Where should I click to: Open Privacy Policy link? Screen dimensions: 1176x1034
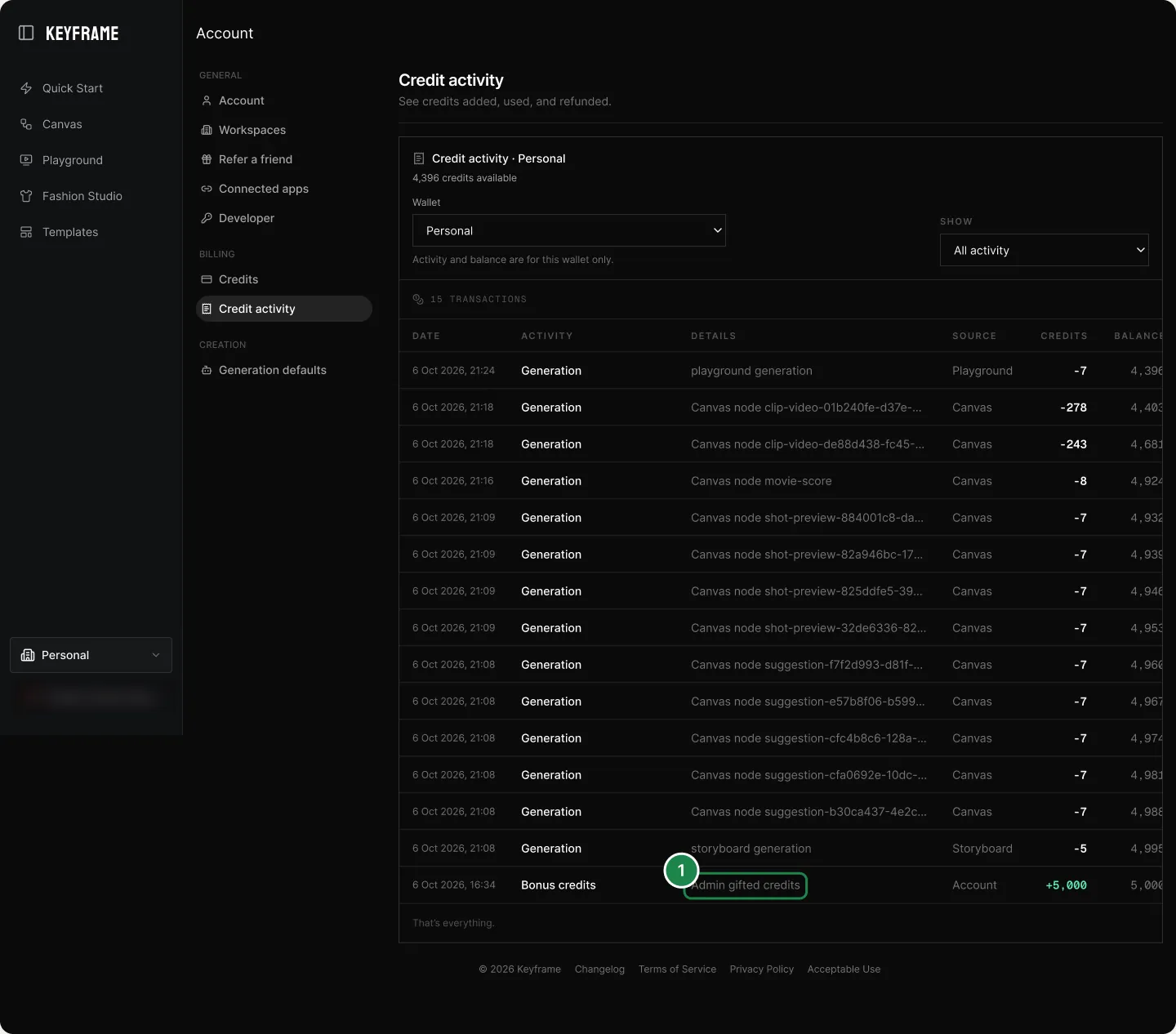click(762, 969)
